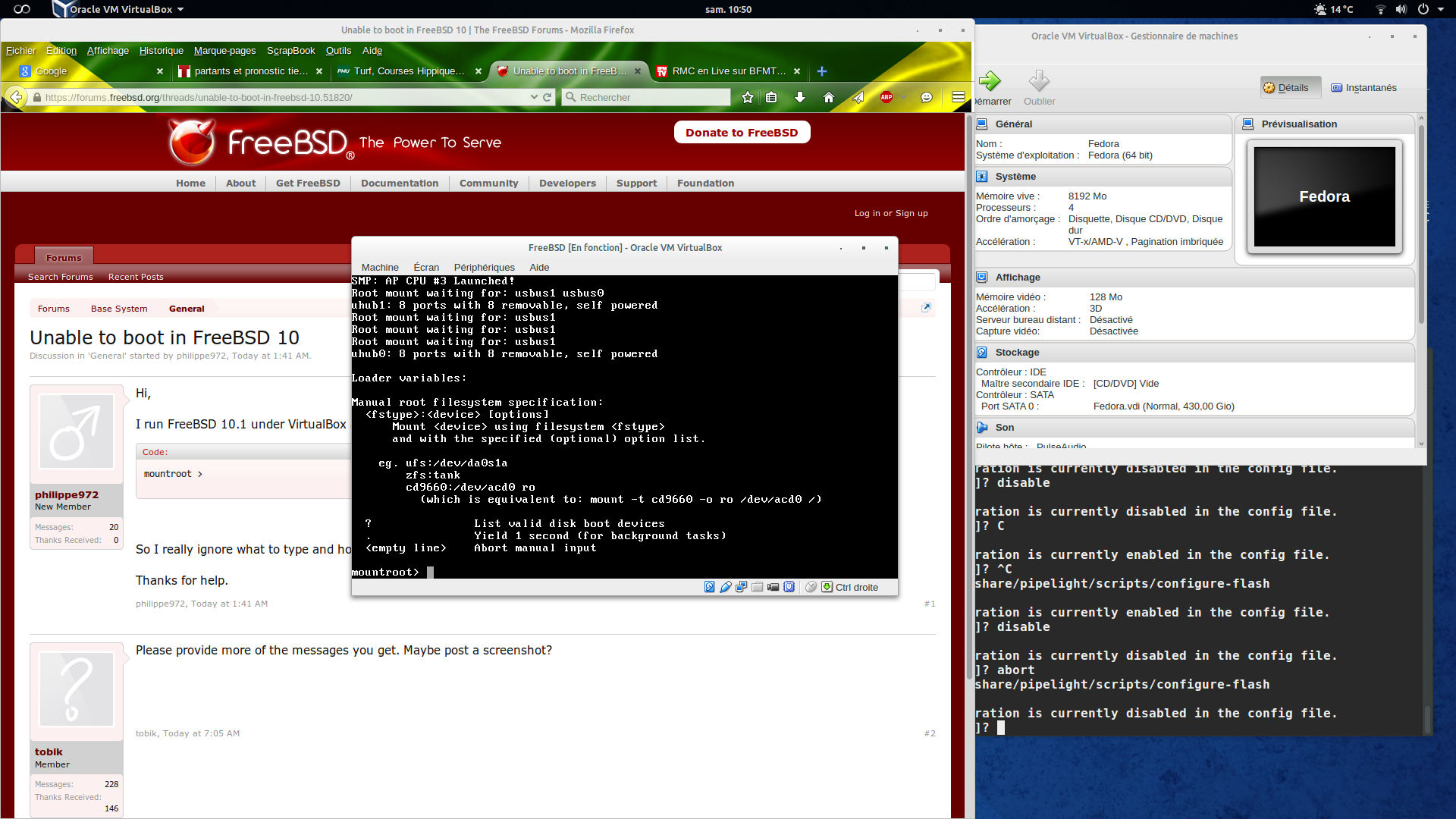Image resolution: width=1456 pixels, height=819 pixels.
Task: Click the hard disk activity icon in VM status bar
Action: pyautogui.click(x=709, y=587)
